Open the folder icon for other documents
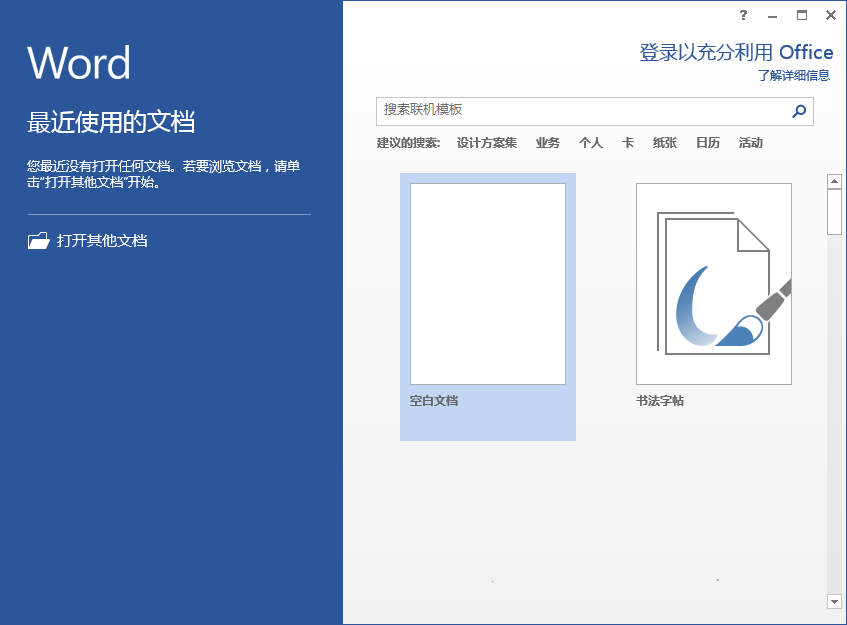 38,240
